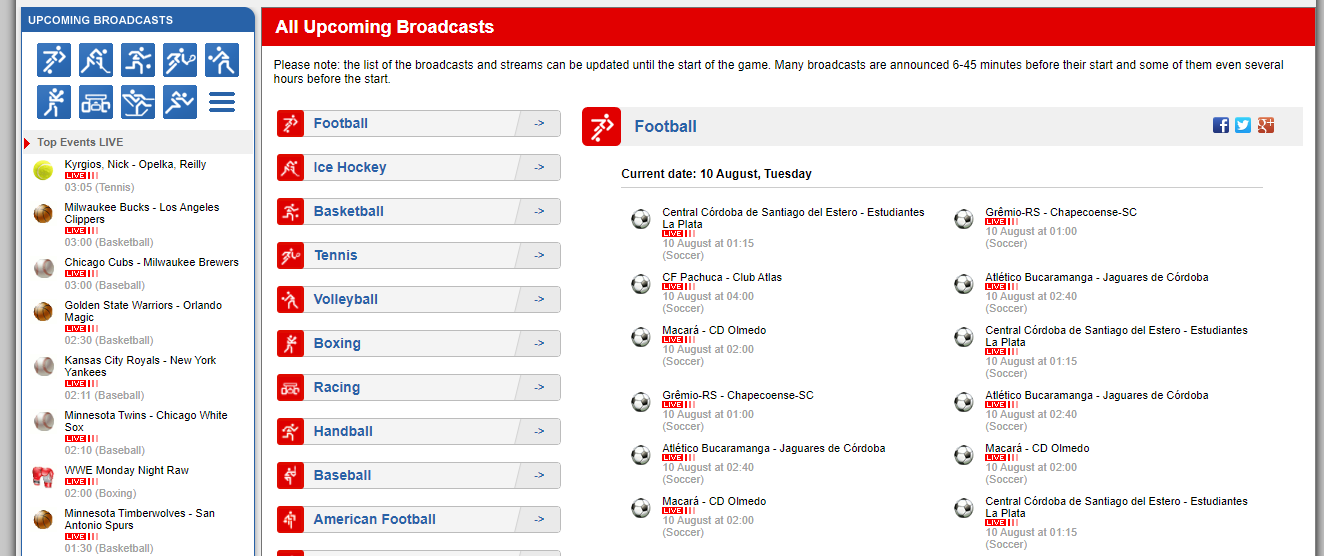Share the page via the Facebook icon
Screen dimensions: 1324x556
pyautogui.click(x=1221, y=125)
